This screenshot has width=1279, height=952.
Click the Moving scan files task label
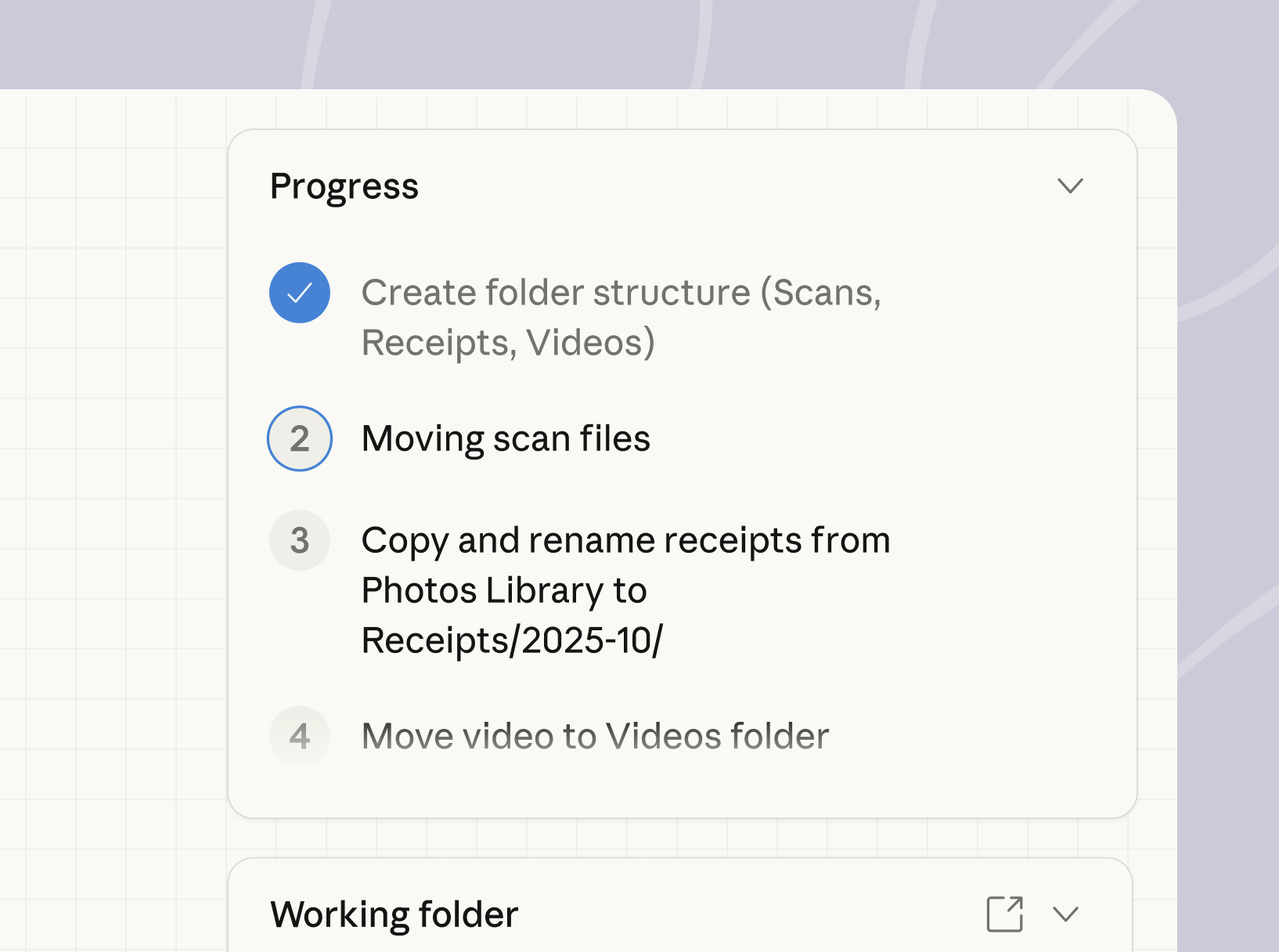(x=505, y=439)
